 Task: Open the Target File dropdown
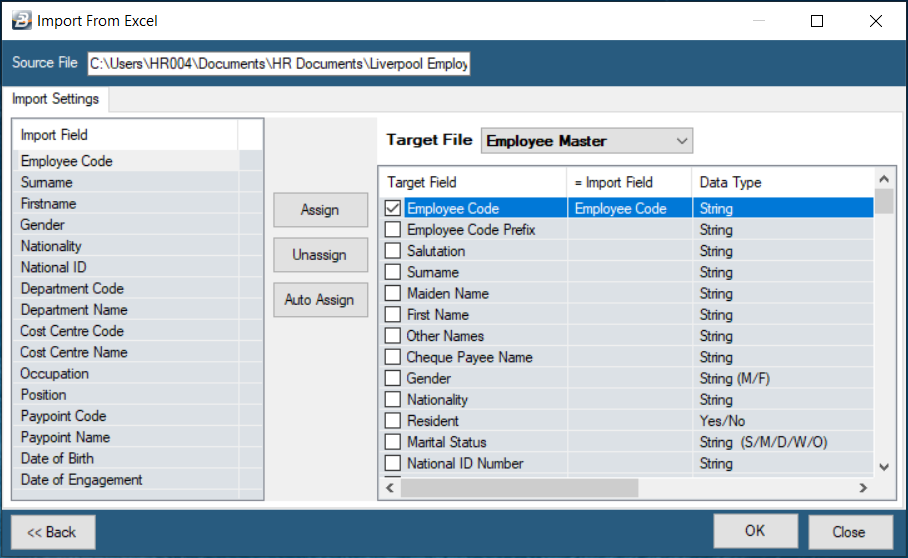point(587,141)
